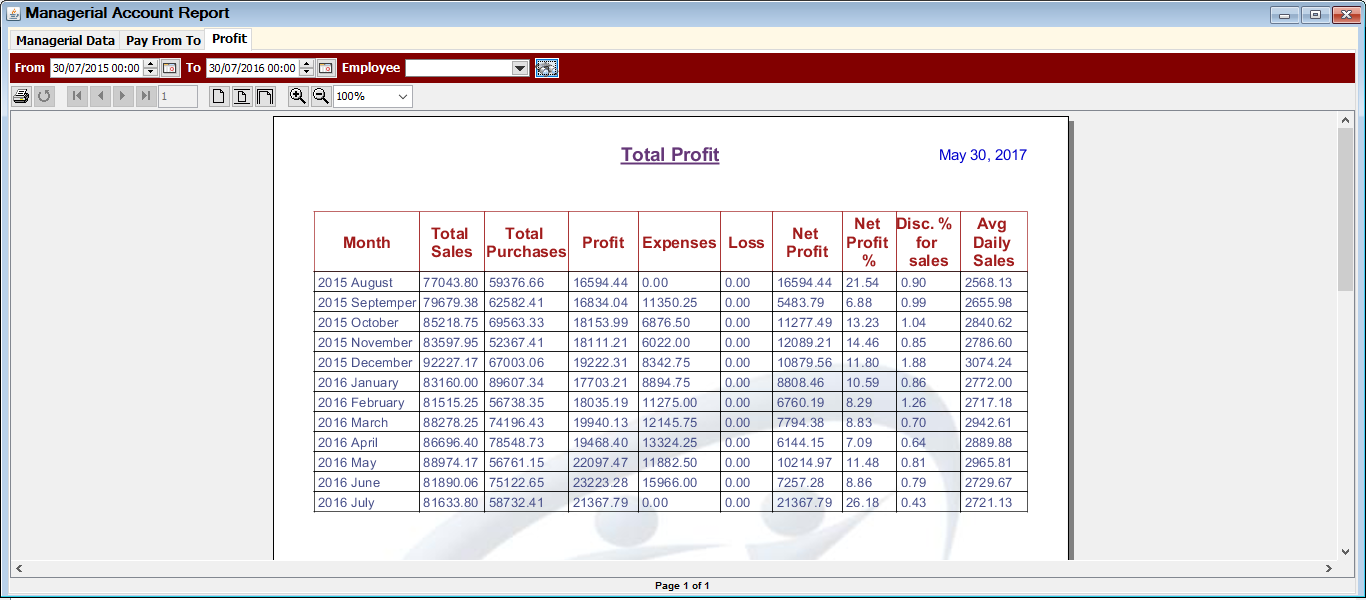Click net profit value 21367.79 in Net Profit column

804,503
